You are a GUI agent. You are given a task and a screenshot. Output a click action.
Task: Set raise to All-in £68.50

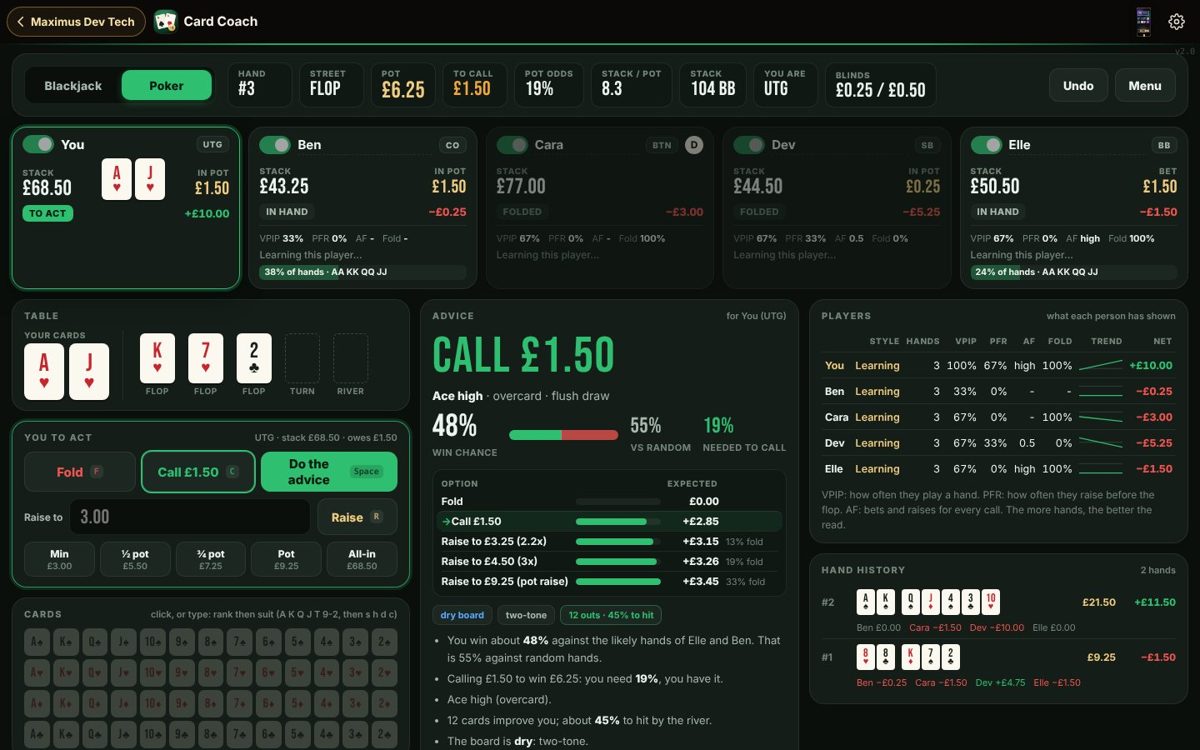pyautogui.click(x=362, y=559)
